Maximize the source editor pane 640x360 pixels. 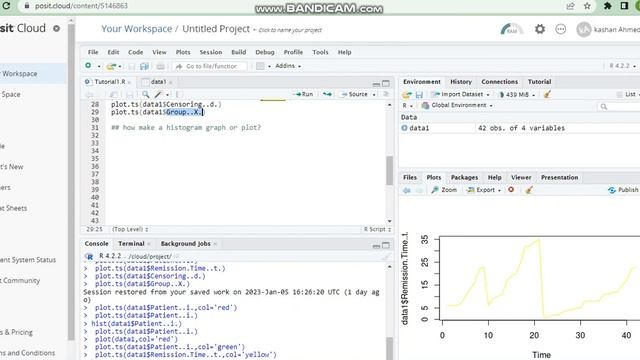(x=386, y=84)
